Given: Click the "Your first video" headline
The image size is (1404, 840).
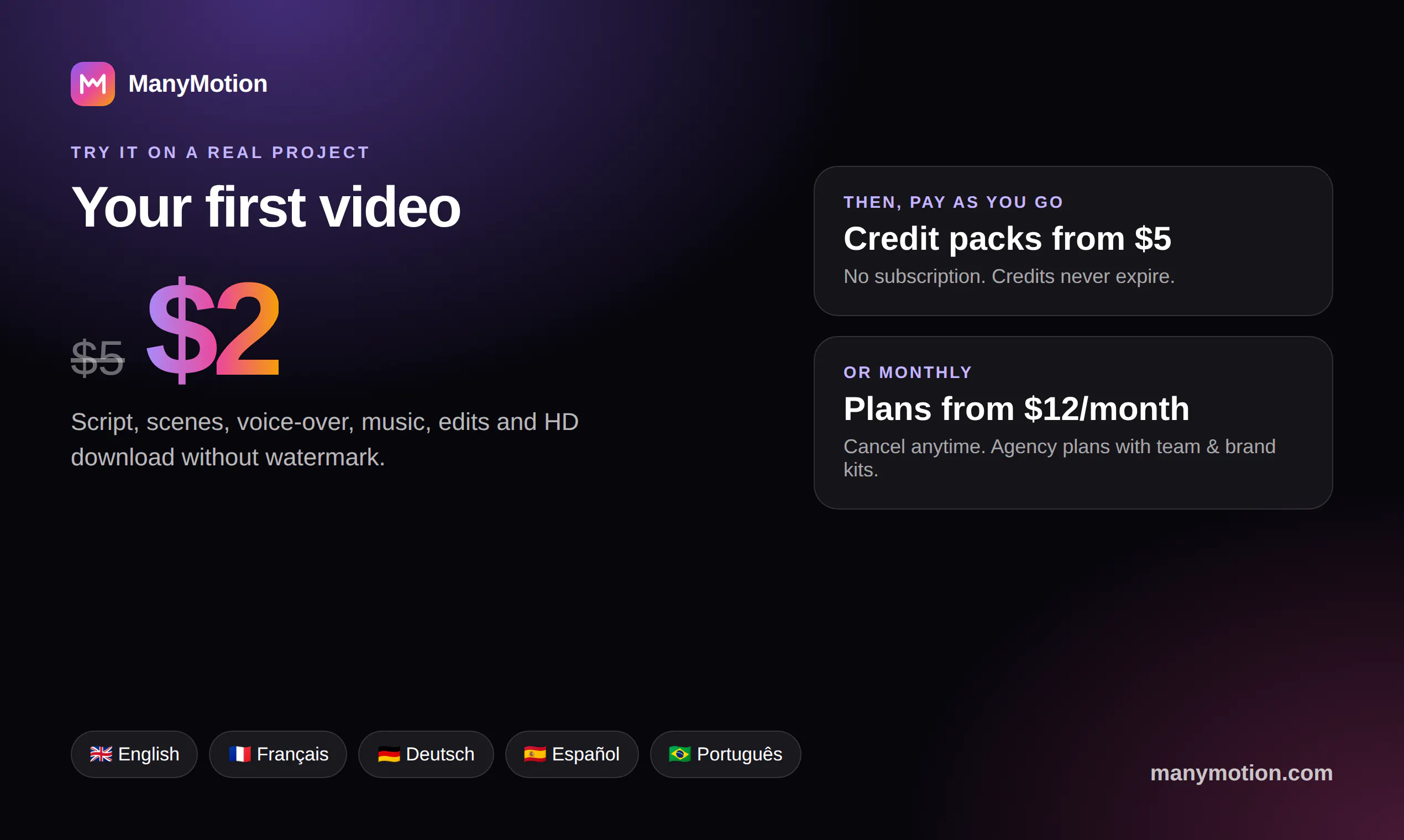Looking at the screenshot, I should tap(265, 207).
